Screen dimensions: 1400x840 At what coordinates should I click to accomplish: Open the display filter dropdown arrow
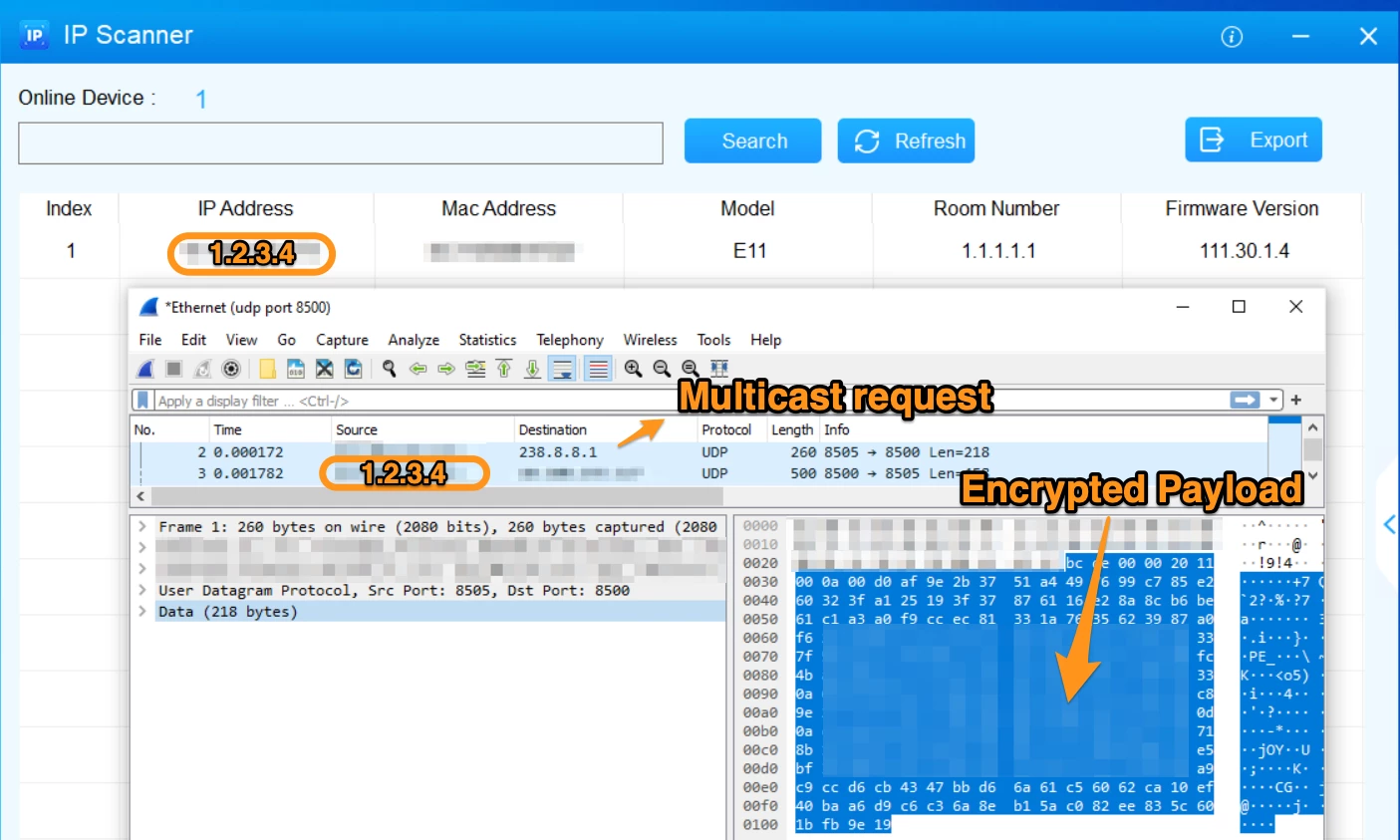coord(1273,399)
